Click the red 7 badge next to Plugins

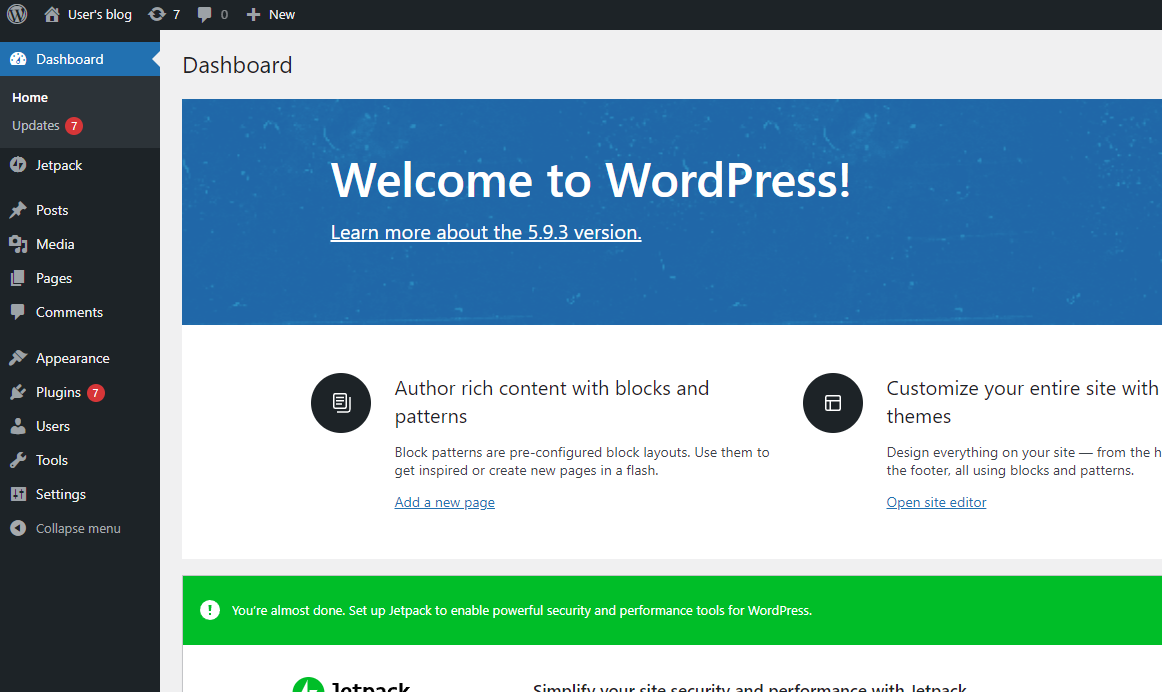[96, 393]
